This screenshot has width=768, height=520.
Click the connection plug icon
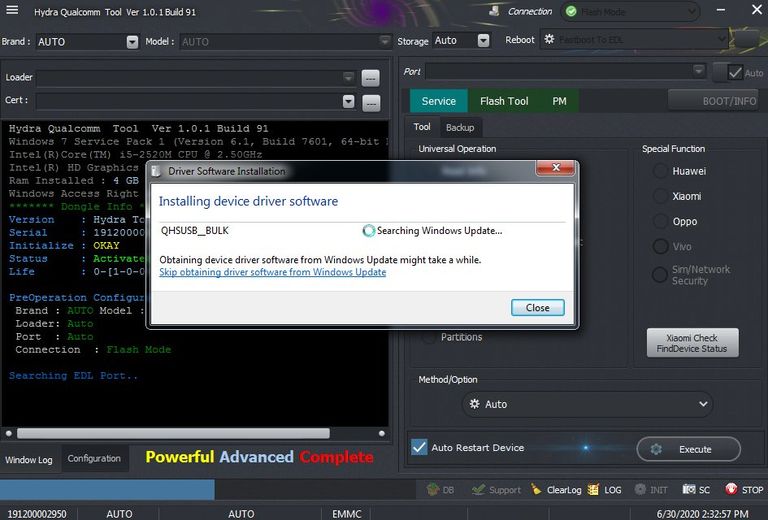(494, 11)
